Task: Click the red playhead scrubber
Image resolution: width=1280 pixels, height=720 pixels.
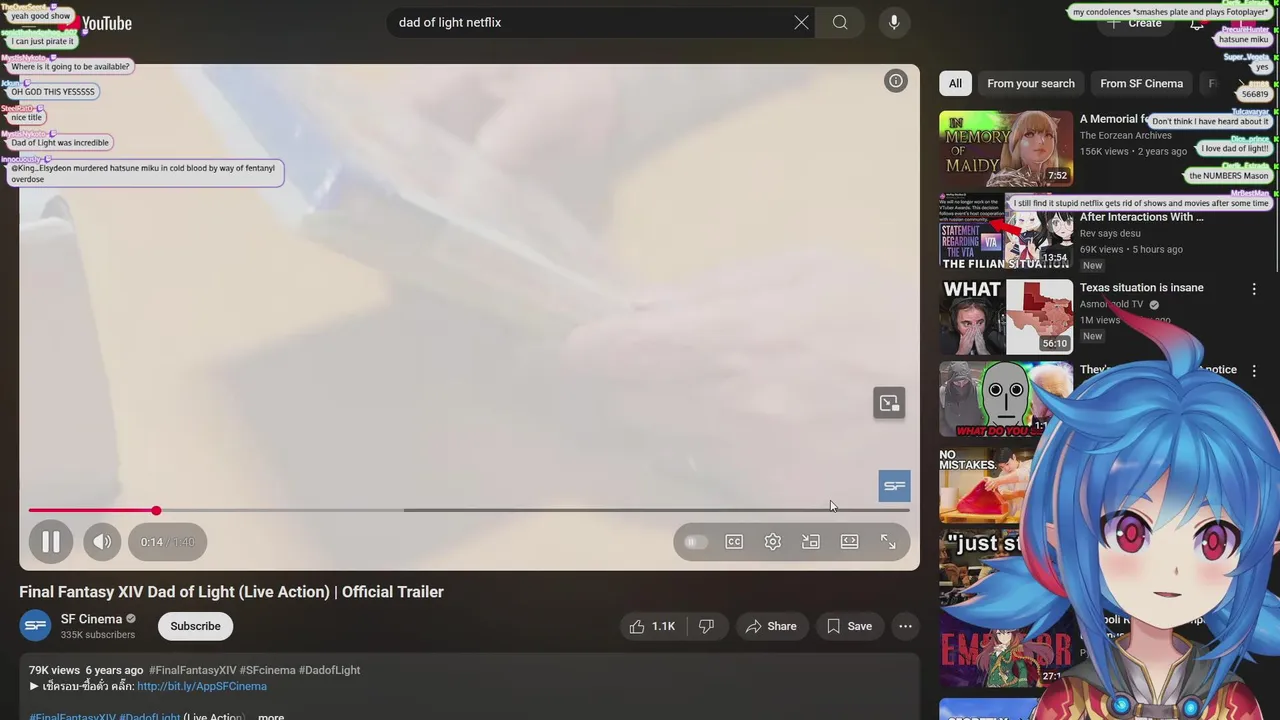Action: coord(156,511)
